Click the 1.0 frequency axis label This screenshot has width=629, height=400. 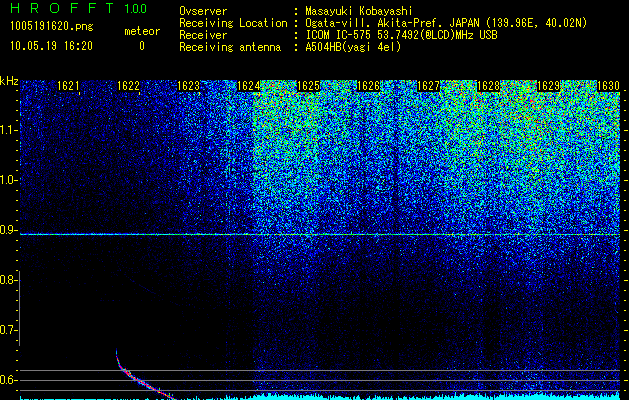coord(7,180)
